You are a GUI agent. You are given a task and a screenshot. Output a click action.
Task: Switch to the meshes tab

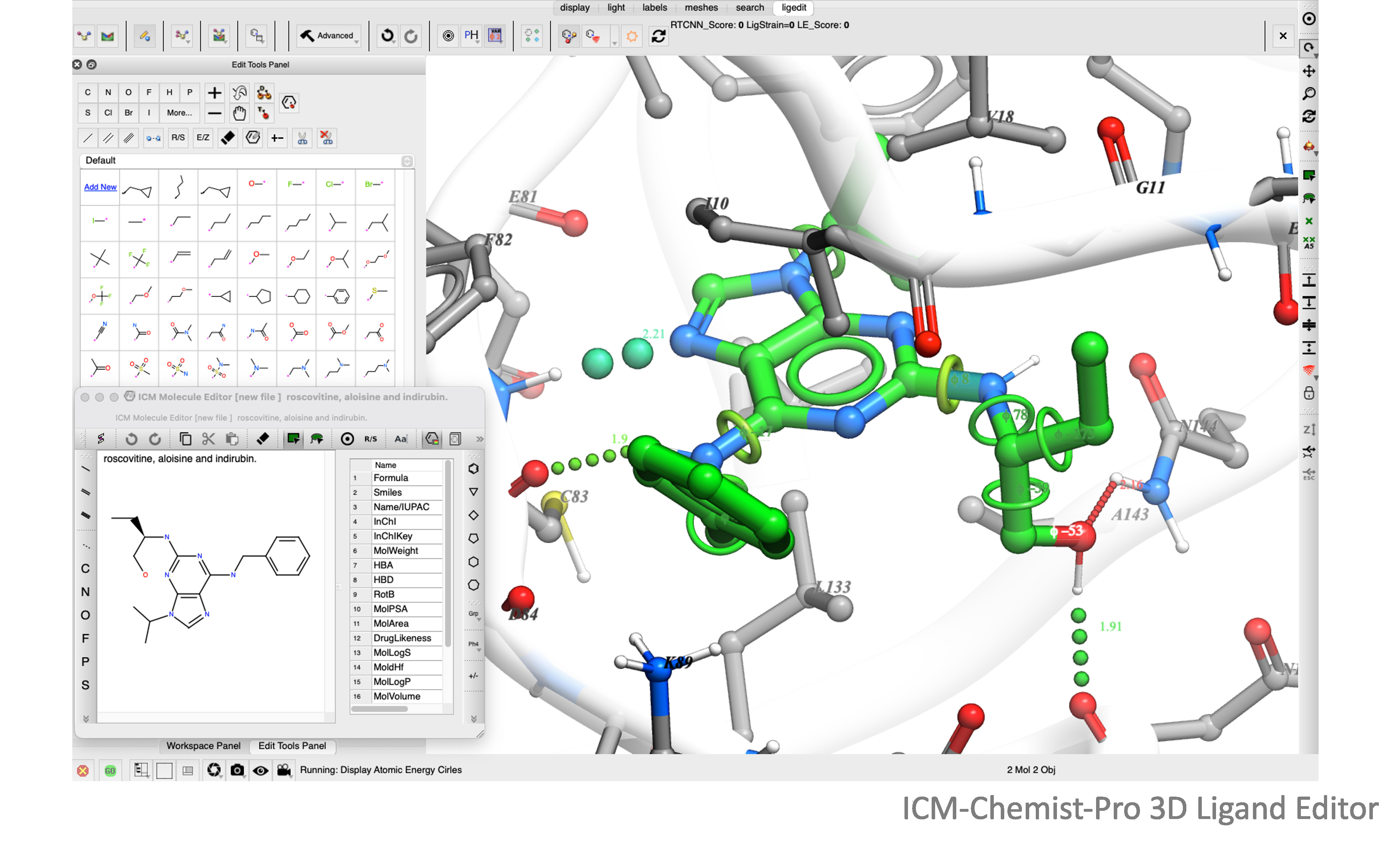(701, 7)
